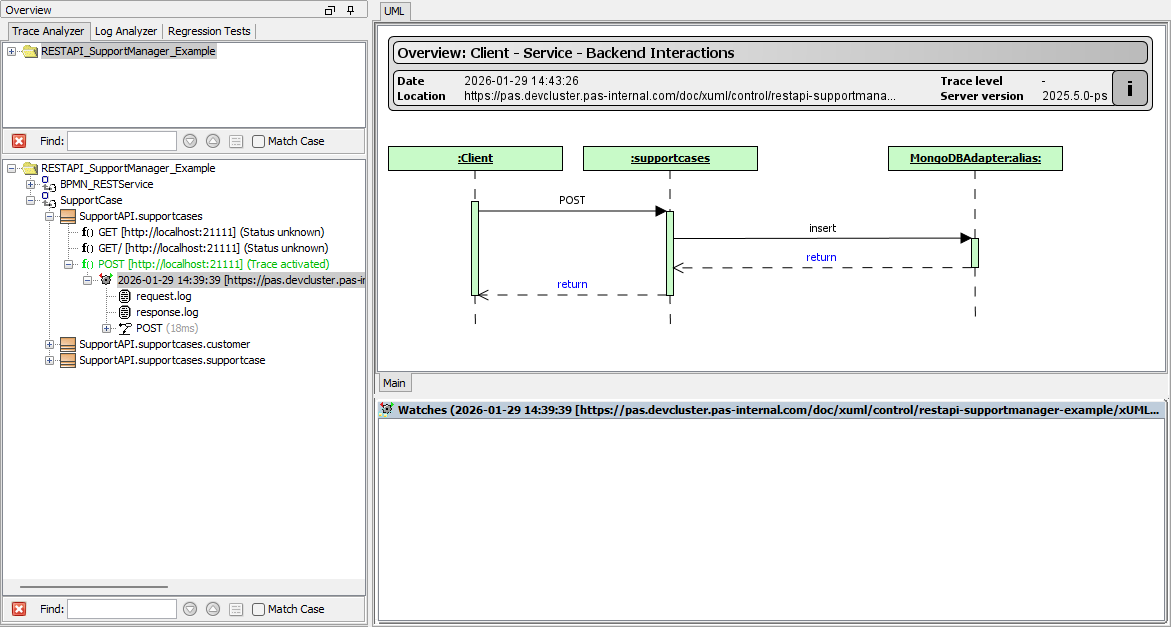Click find-previous up arrow in upper Find bar
1171x627 pixels.
[x=213, y=141]
